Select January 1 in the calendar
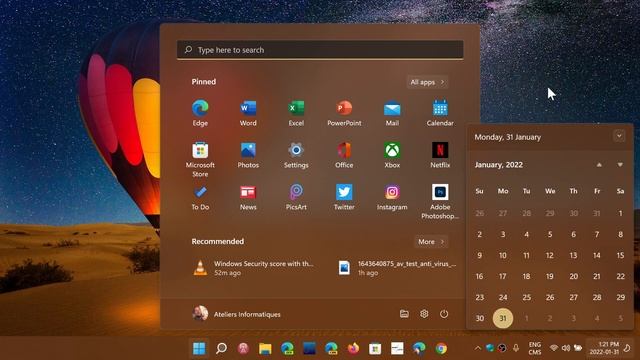This screenshot has width=640, height=360. (x=620, y=213)
